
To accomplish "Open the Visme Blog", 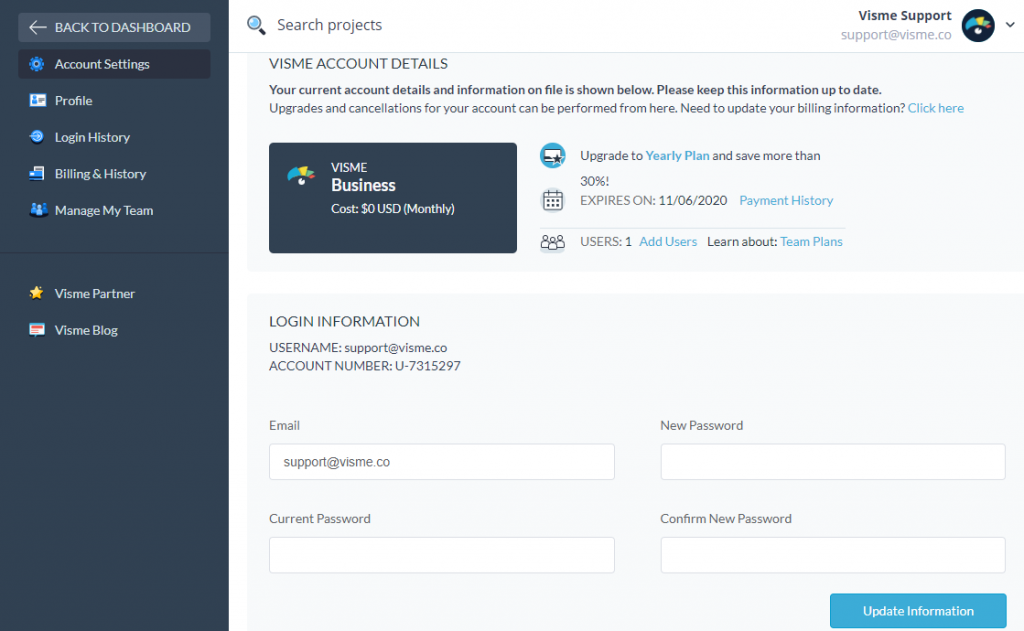I will 37,329.
